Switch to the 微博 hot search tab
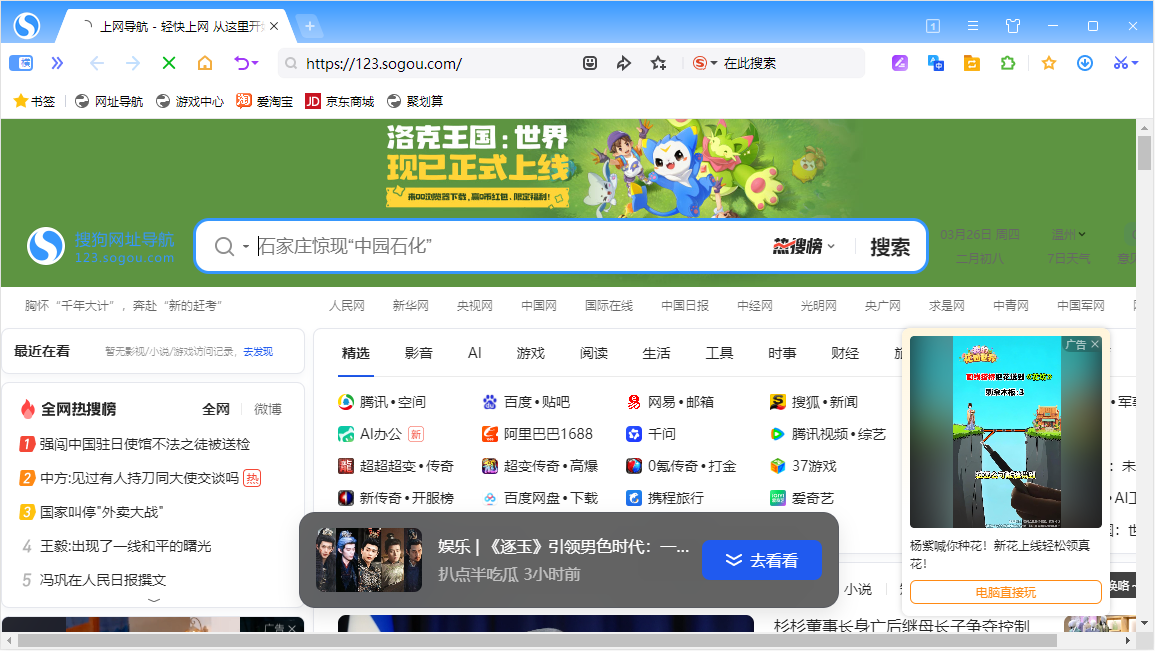 [268, 409]
